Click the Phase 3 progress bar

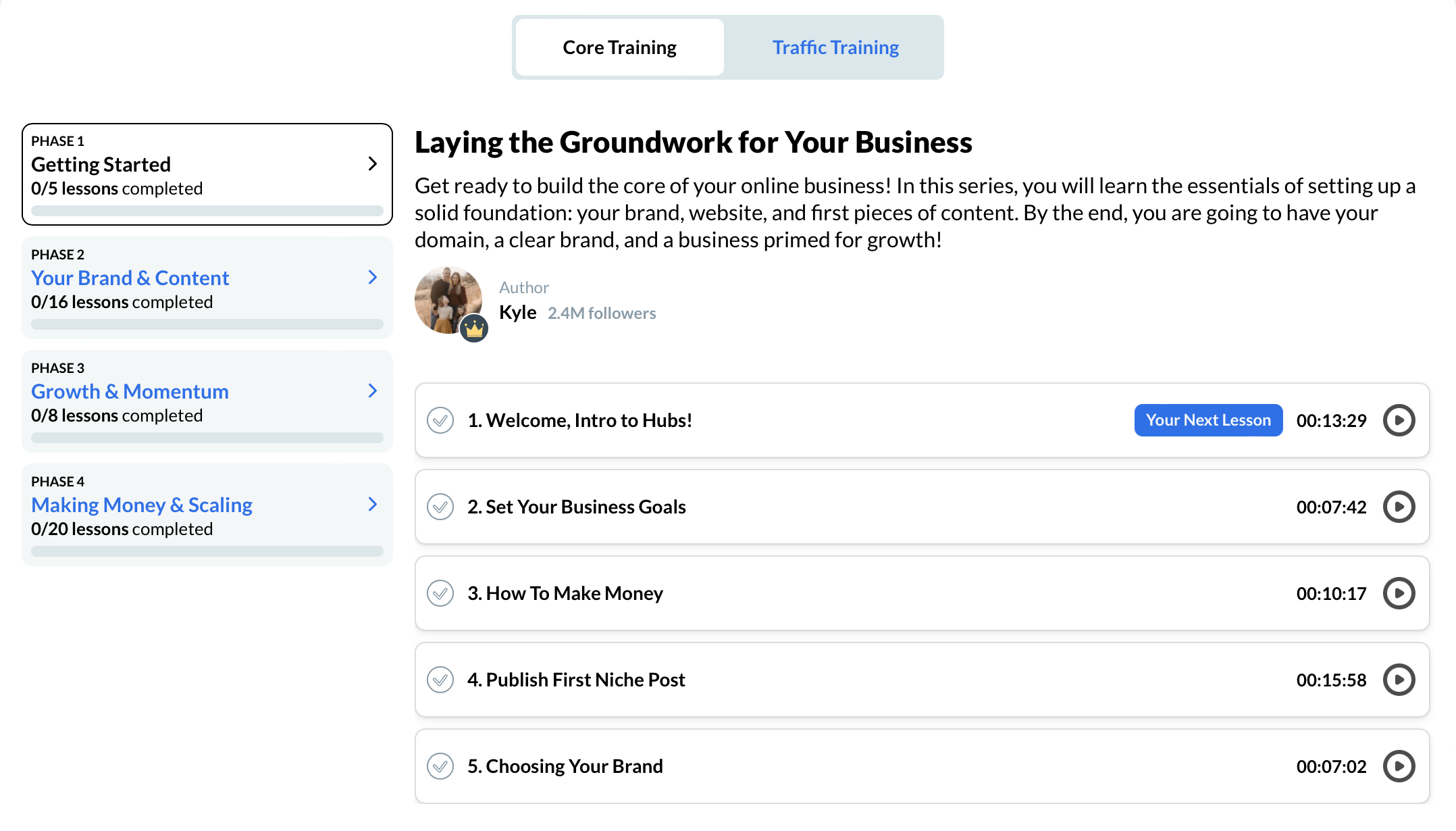pos(207,438)
